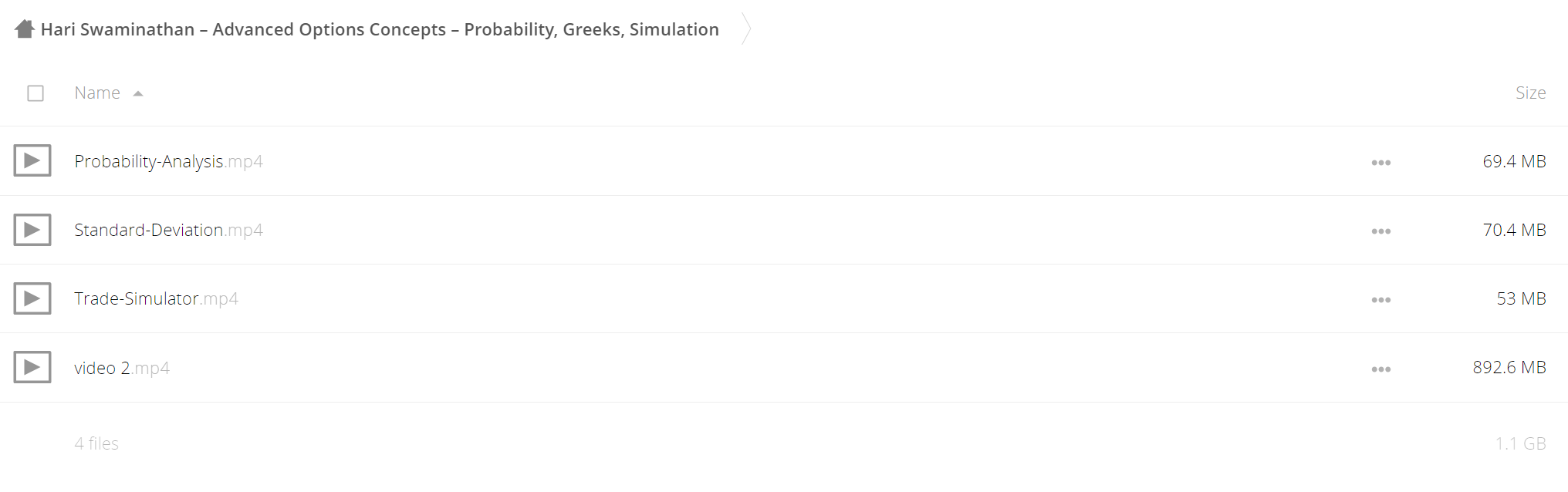Image resolution: width=1568 pixels, height=492 pixels.
Task: Open the Trade-Simulator.mp4 file name
Action: click(x=156, y=298)
